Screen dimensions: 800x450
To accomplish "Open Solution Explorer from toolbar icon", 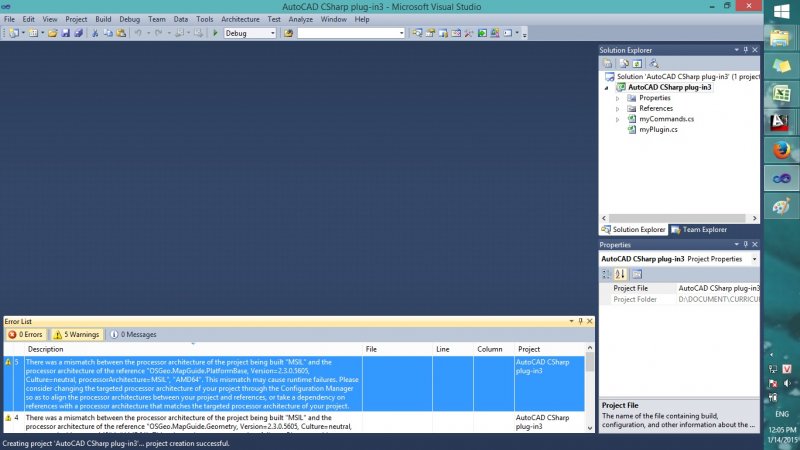I will 417,33.
